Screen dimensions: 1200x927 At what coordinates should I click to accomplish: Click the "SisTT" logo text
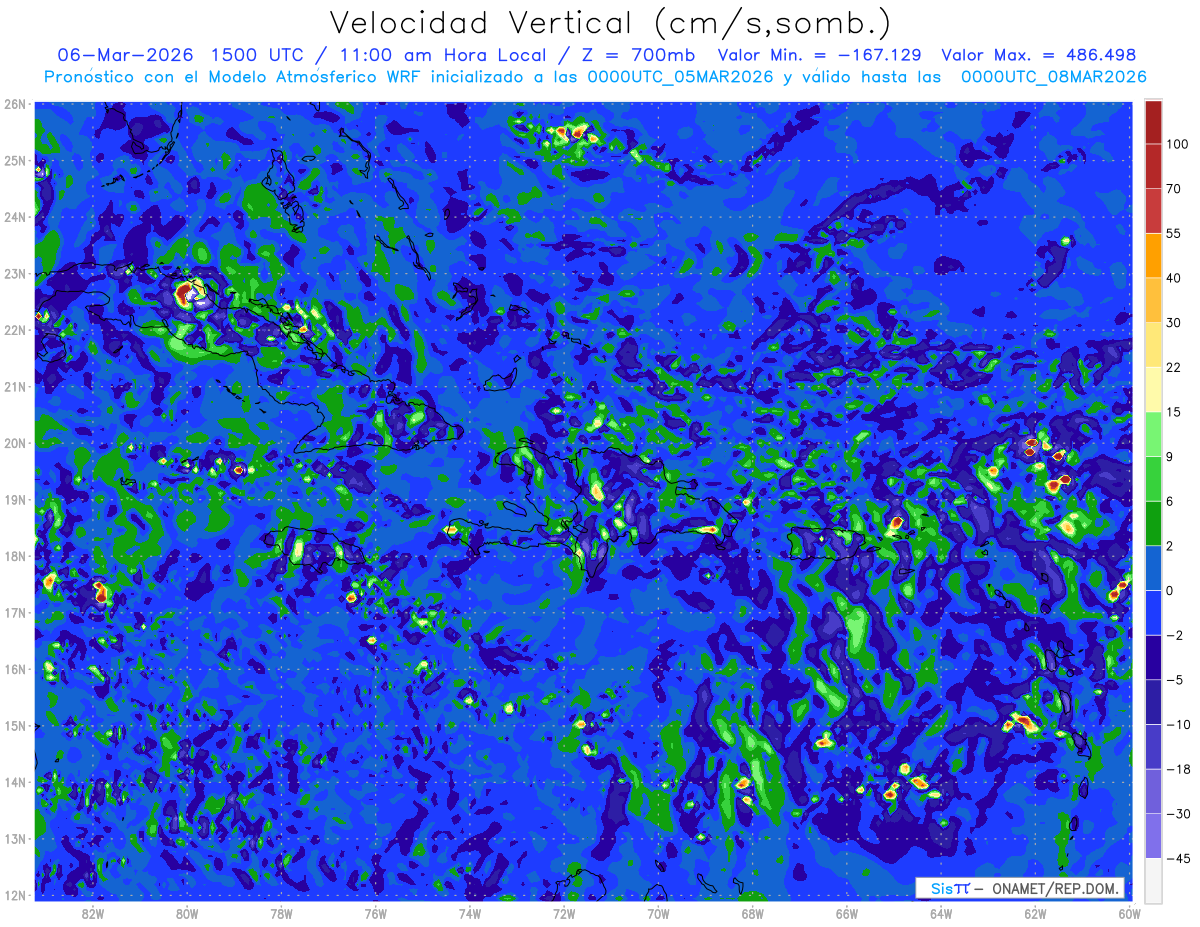[x=950, y=888]
